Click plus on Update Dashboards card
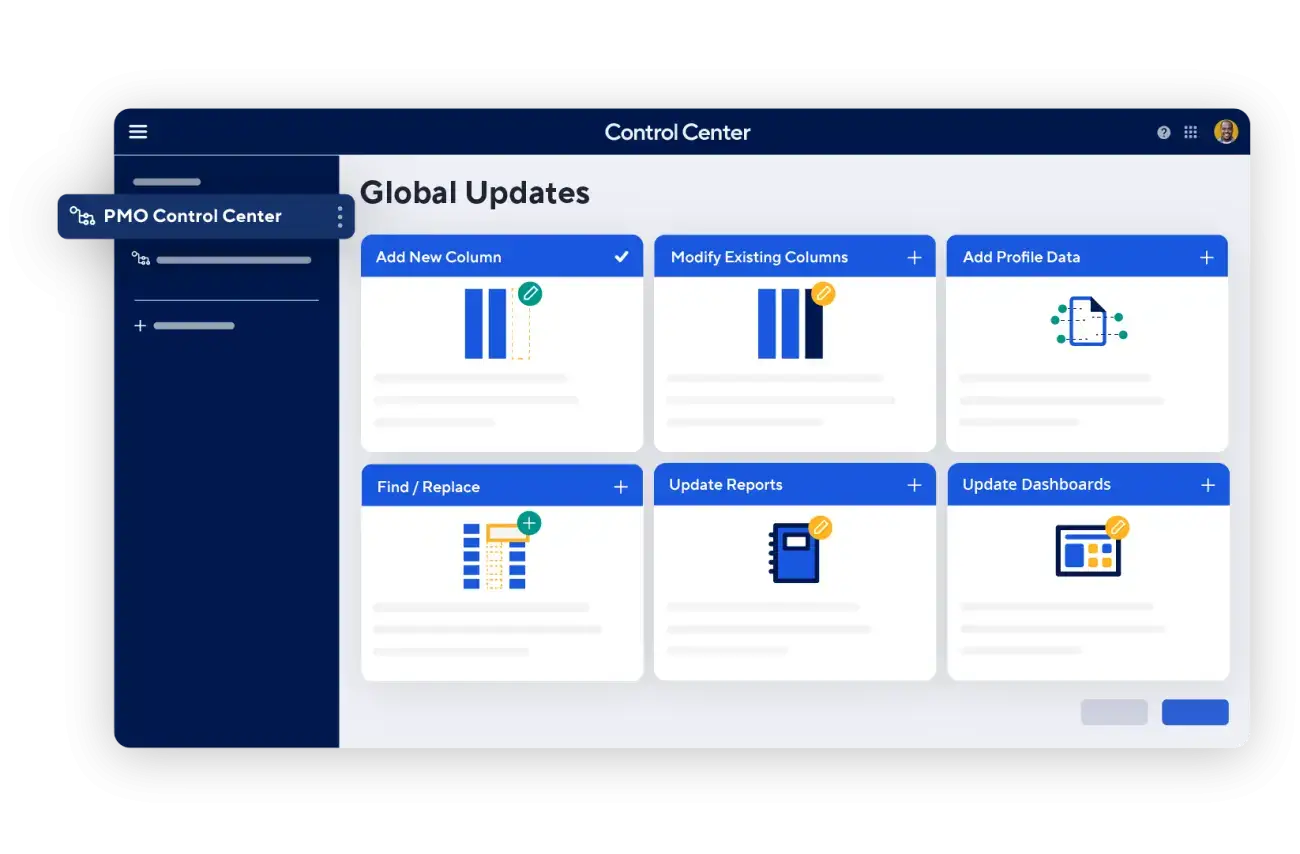This screenshot has height=854, width=1300. (x=1208, y=485)
